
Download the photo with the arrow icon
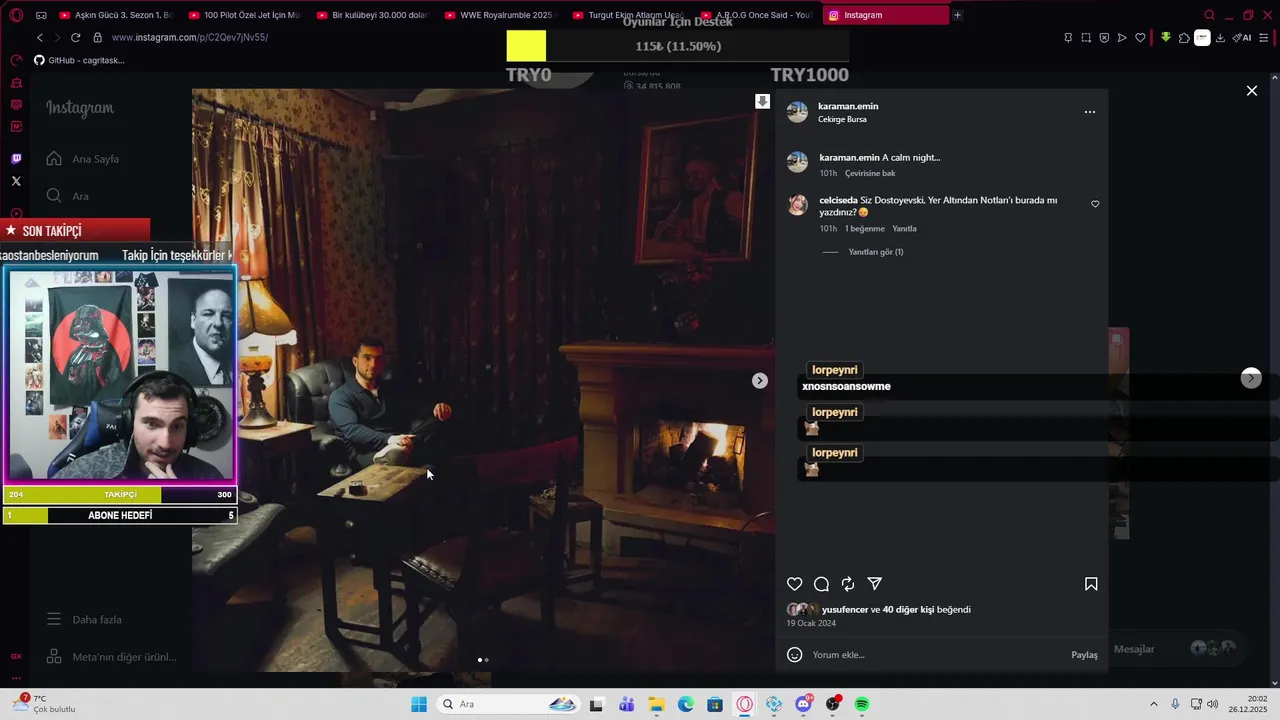762,101
